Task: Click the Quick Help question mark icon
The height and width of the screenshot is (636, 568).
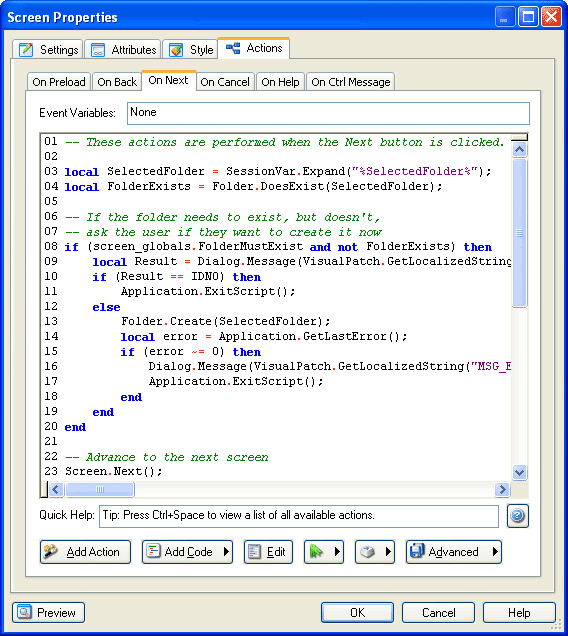Action: 518,516
